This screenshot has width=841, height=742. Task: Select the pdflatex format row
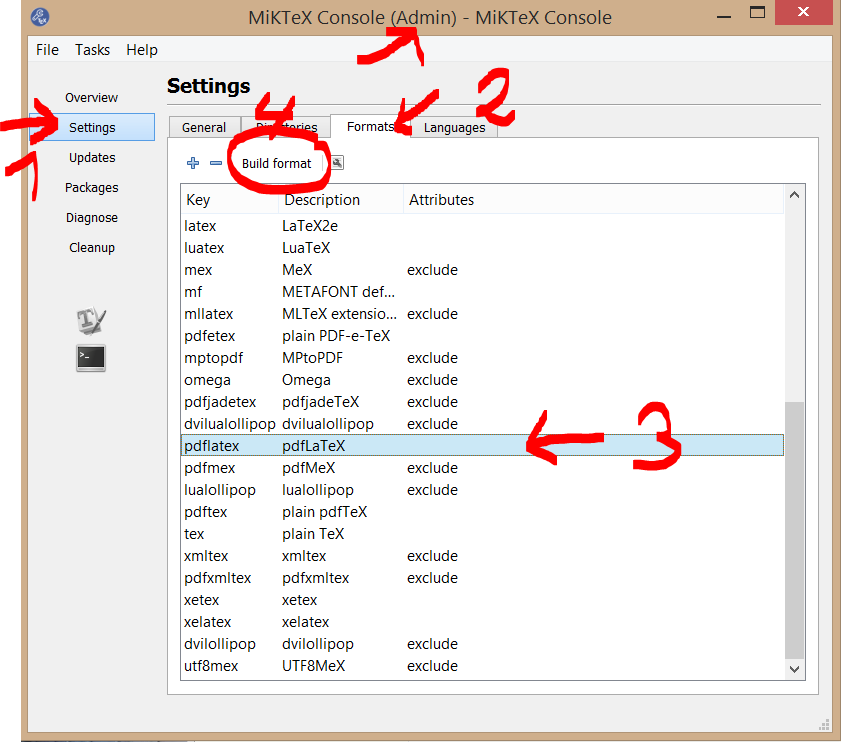tap(482, 446)
